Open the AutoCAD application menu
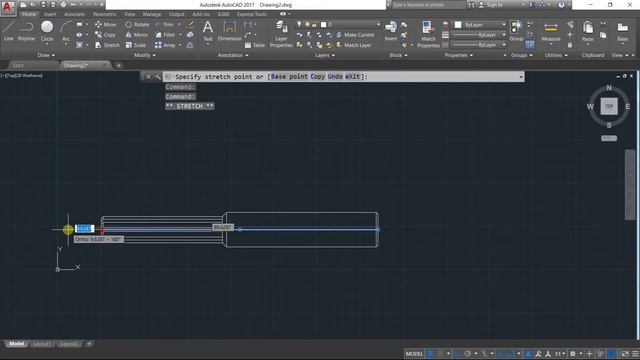The width and height of the screenshot is (640, 360). click(8, 8)
